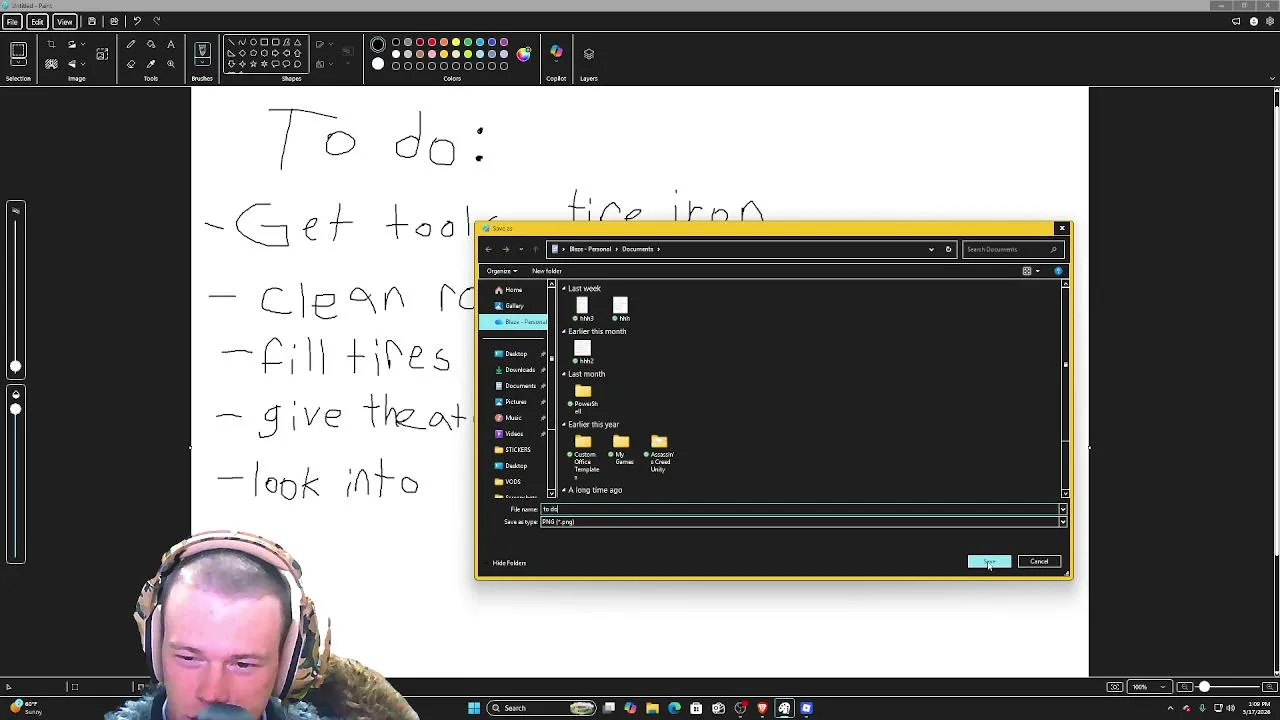Open the view options dropdown in Save dialog
The width and height of the screenshot is (1280, 720).
pos(1037,271)
